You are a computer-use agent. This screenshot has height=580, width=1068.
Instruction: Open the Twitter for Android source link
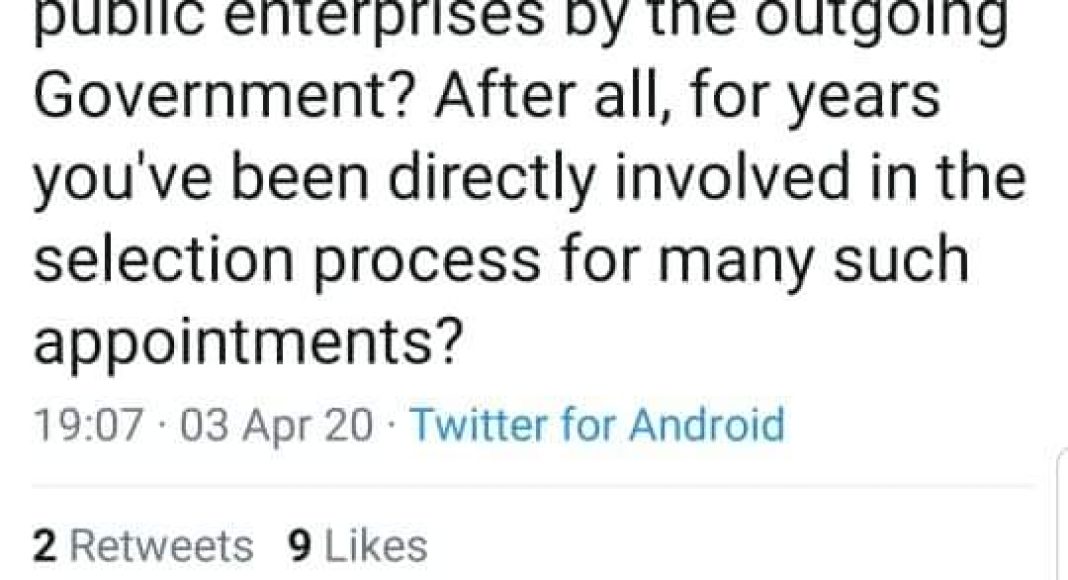[x=597, y=427]
